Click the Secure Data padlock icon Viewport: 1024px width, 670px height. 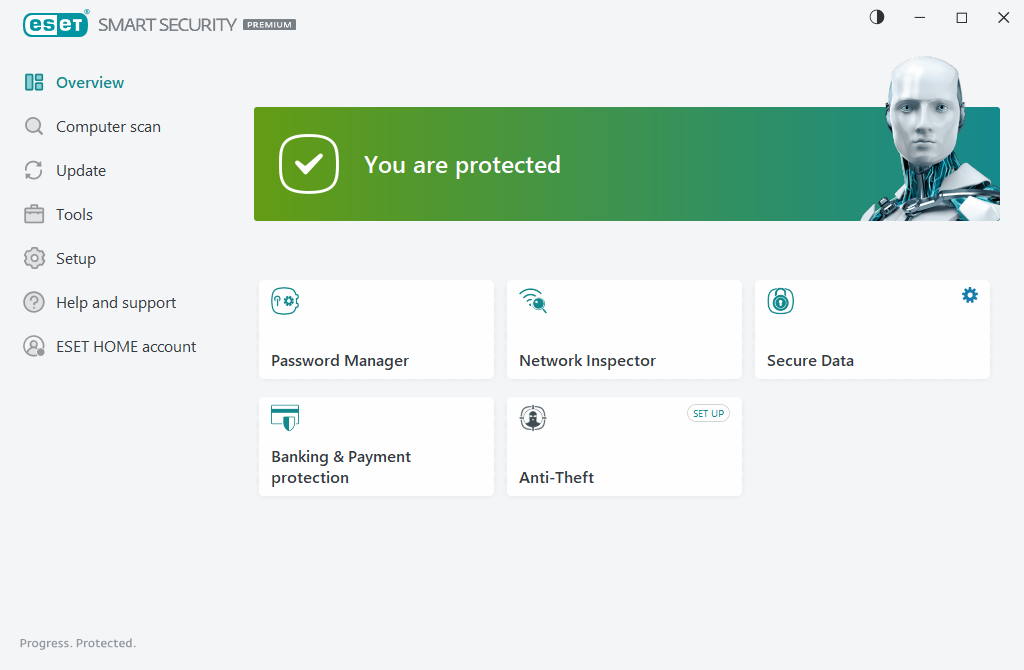coord(780,301)
